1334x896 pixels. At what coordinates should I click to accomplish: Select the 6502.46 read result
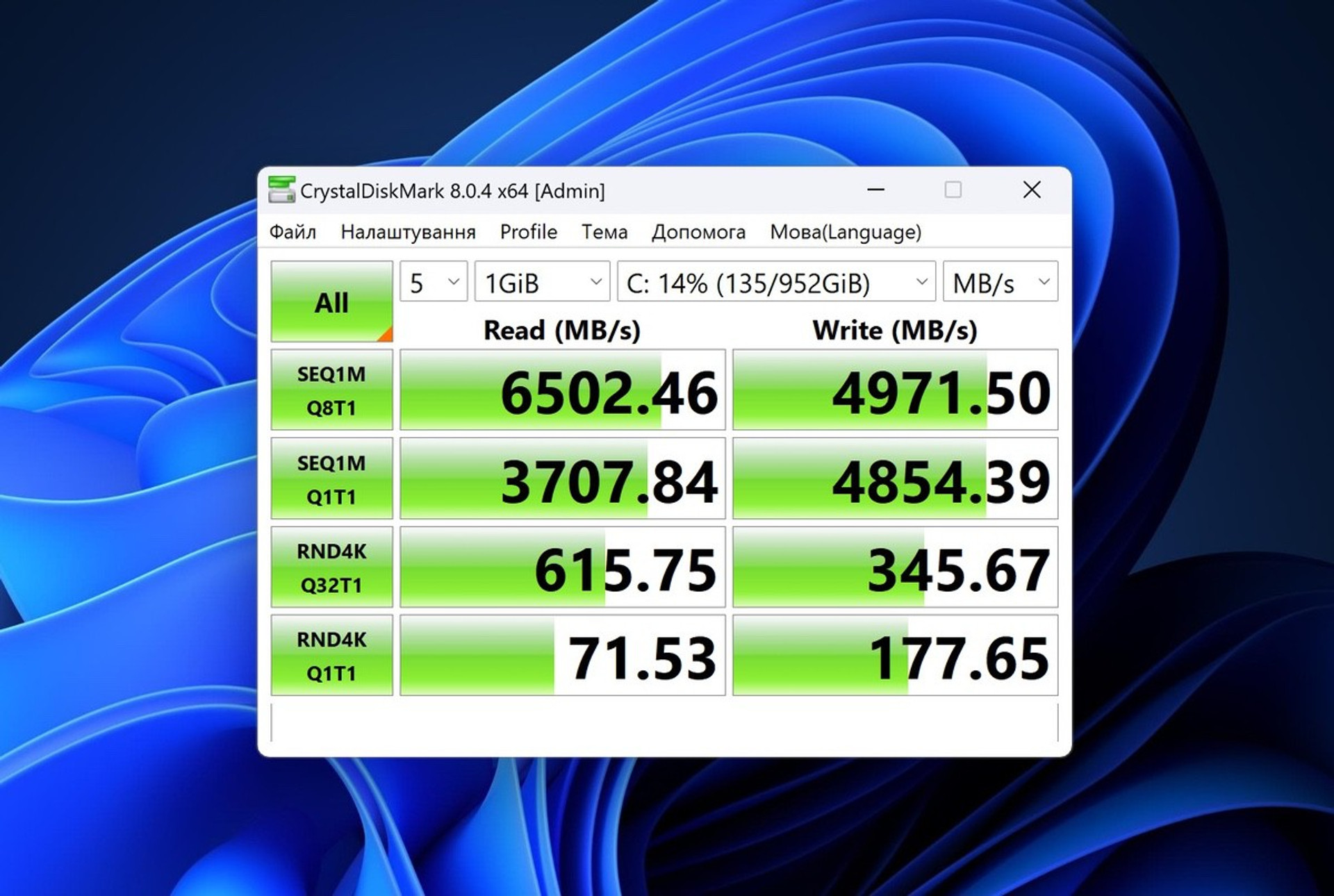click(562, 390)
